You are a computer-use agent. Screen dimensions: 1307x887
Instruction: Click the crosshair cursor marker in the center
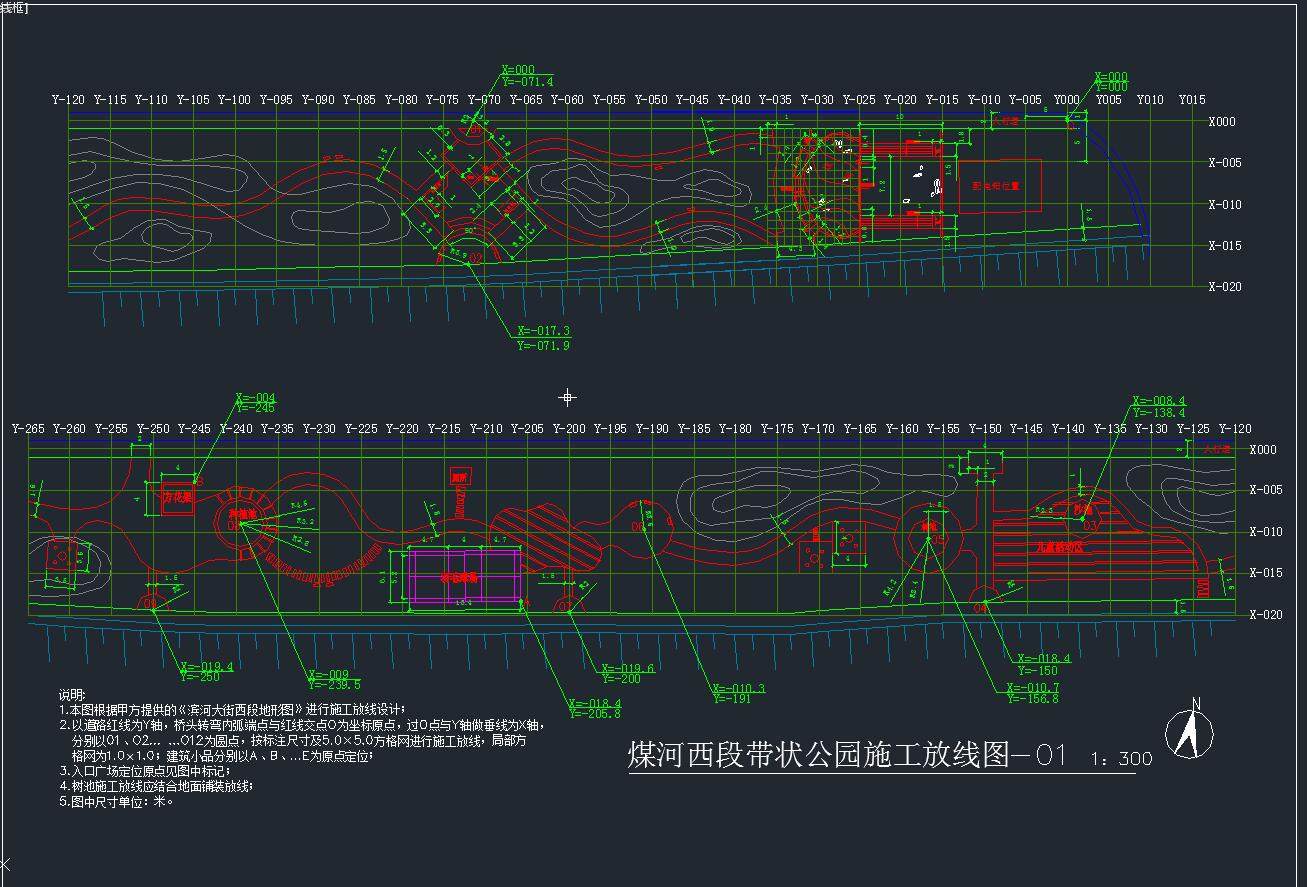[567, 397]
